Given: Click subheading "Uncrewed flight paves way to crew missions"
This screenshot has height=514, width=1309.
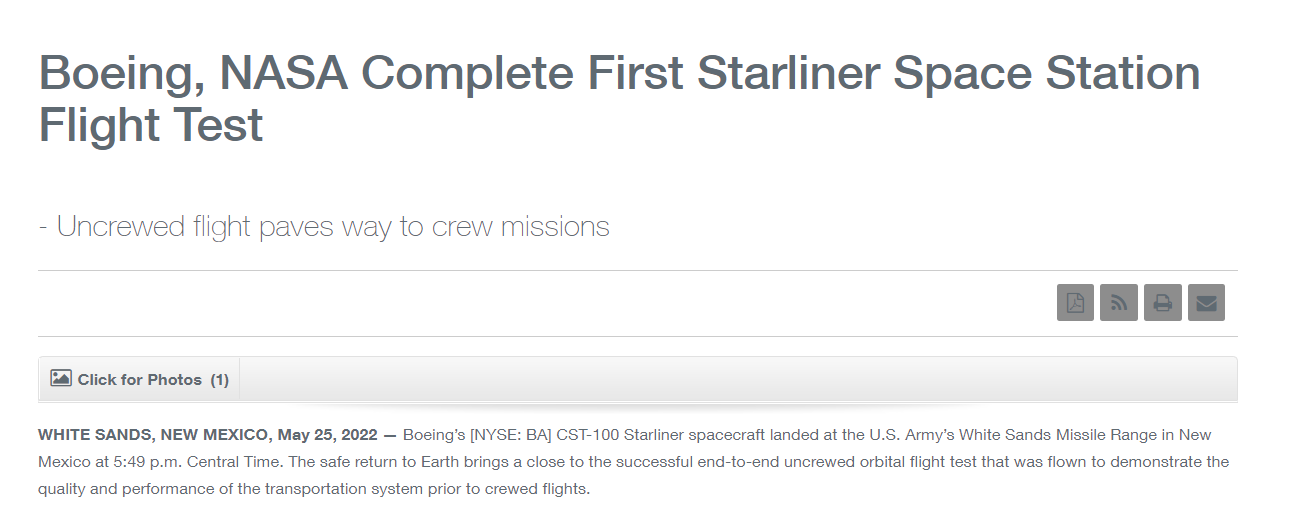Looking at the screenshot, I should click(324, 226).
